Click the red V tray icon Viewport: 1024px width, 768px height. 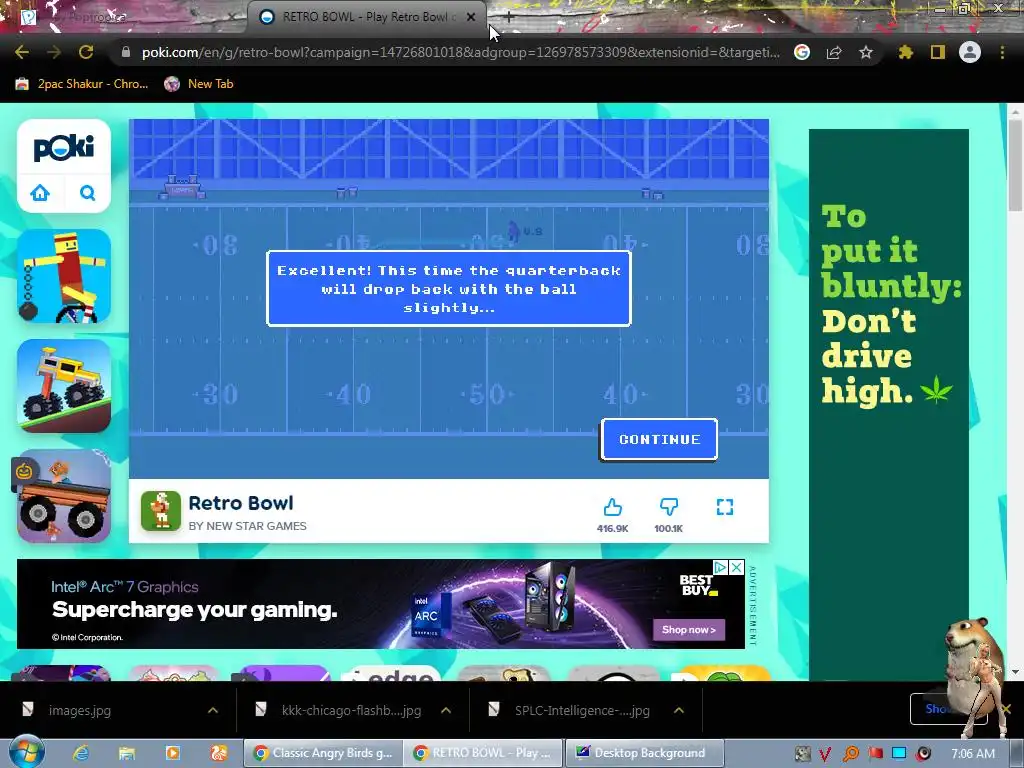click(x=825, y=754)
